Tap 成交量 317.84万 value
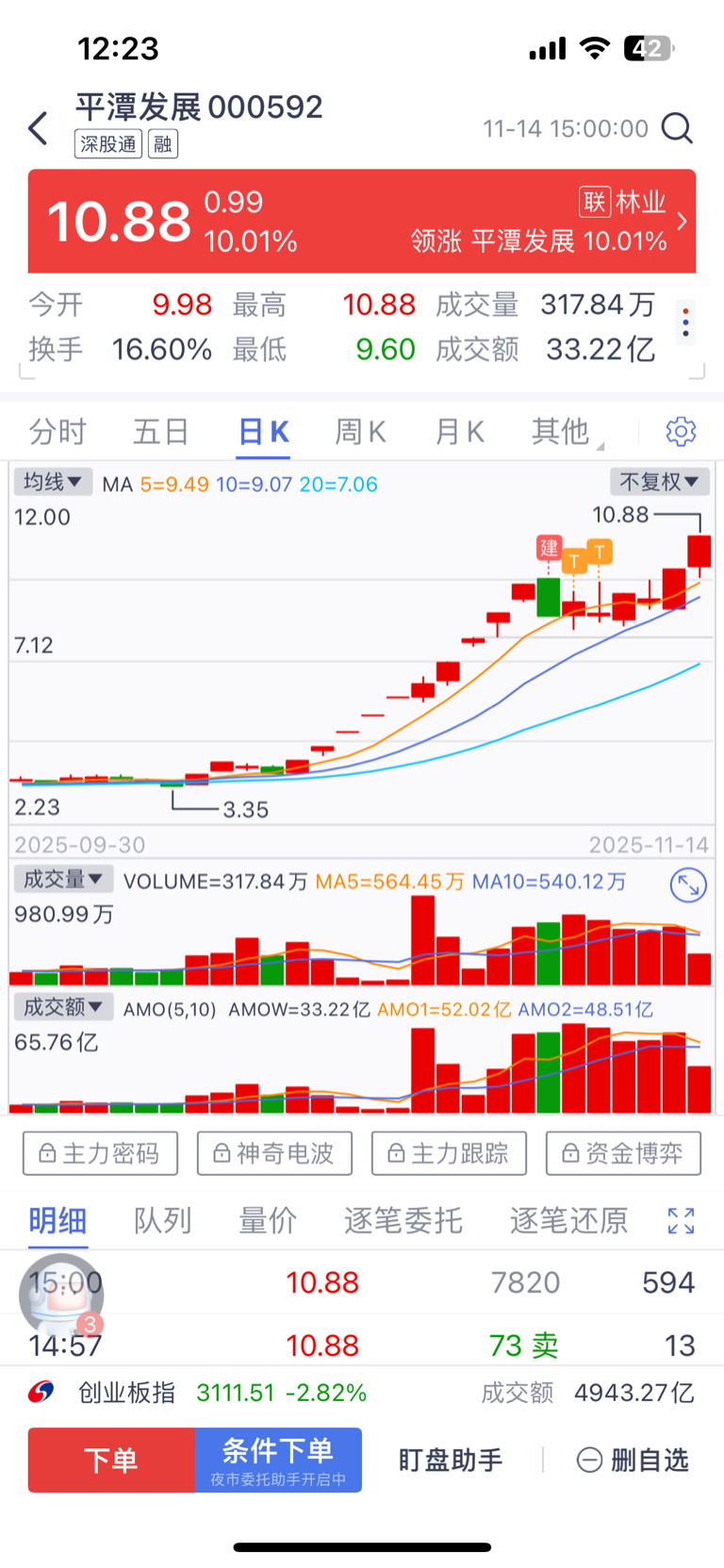 [x=598, y=305]
